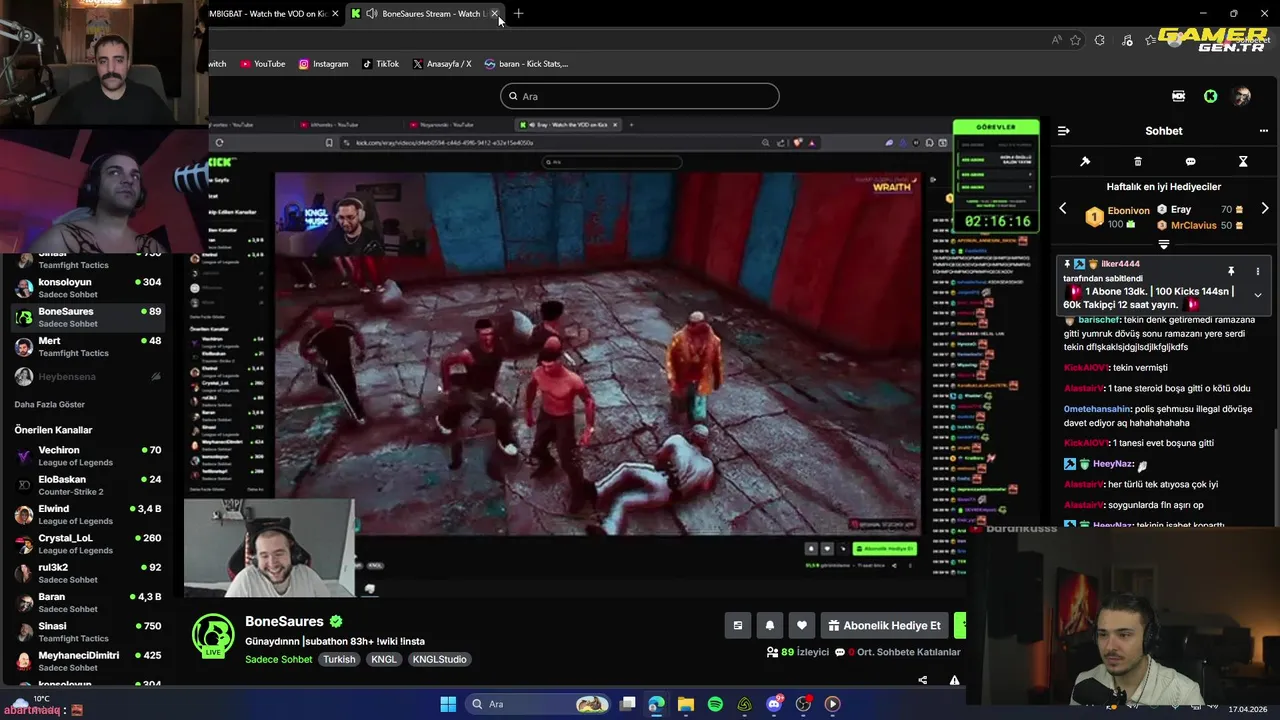The height and width of the screenshot is (720, 1280).
Task: Click Abonelik Hediye Et button
Action: pos(885,625)
